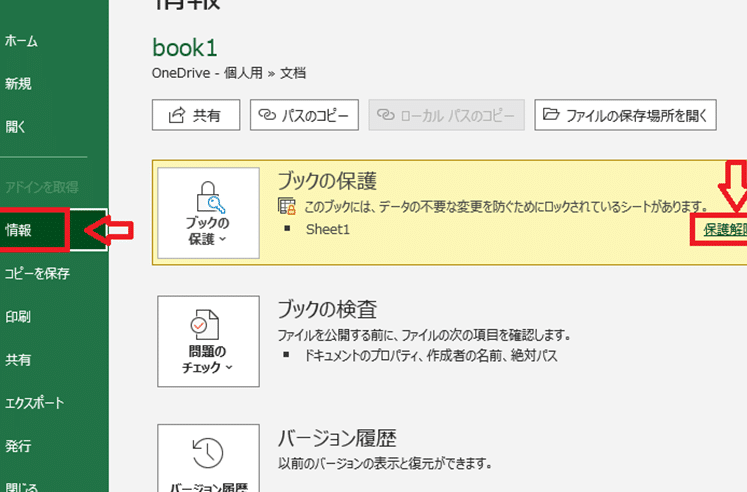Choose 発行 from the sidebar menu
Viewport: 747px width, 492px height.
pos(17,446)
